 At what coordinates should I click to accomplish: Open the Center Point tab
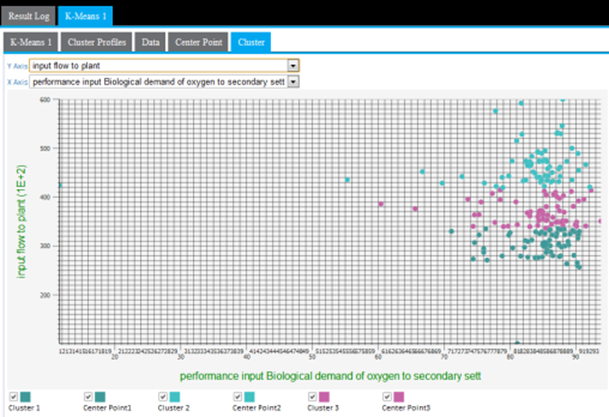coord(198,42)
